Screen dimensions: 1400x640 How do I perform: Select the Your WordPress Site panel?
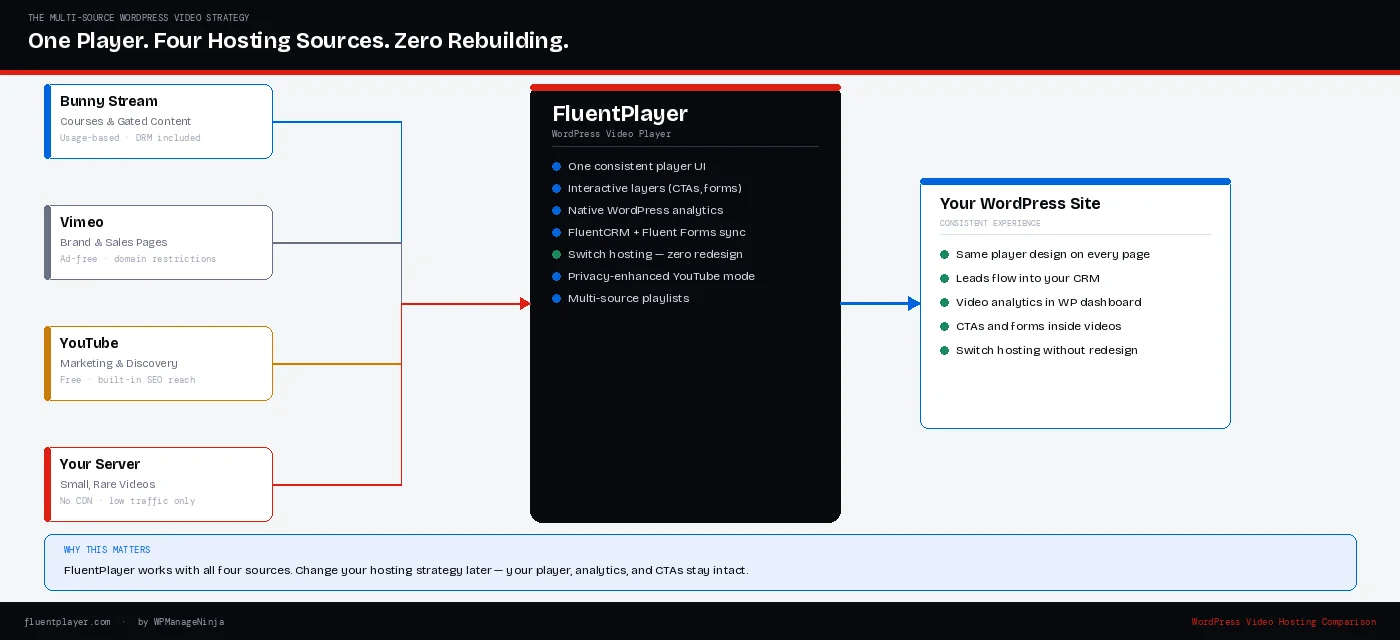point(1075,300)
